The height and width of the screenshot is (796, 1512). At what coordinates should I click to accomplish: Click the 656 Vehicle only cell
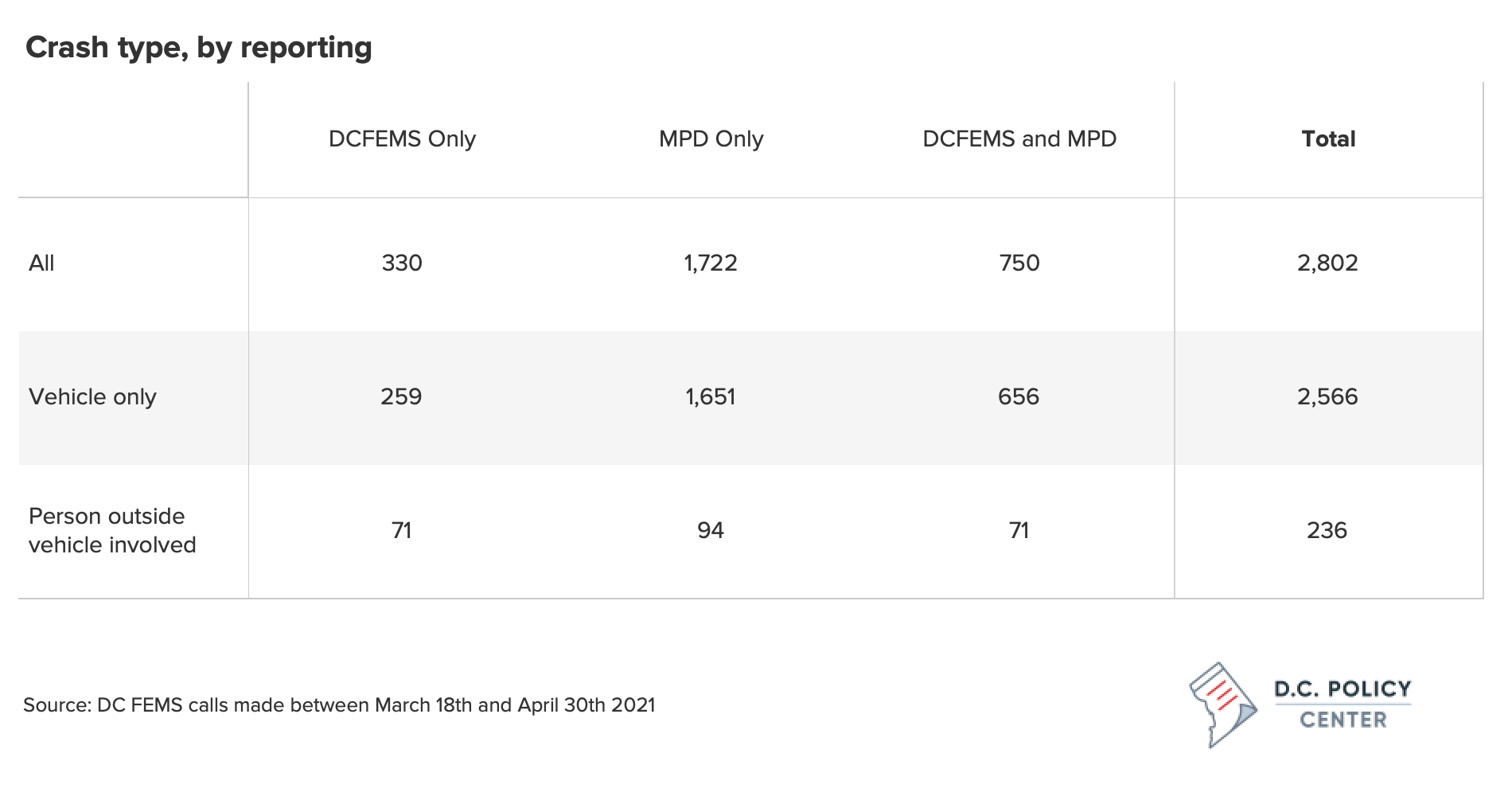tap(1019, 396)
